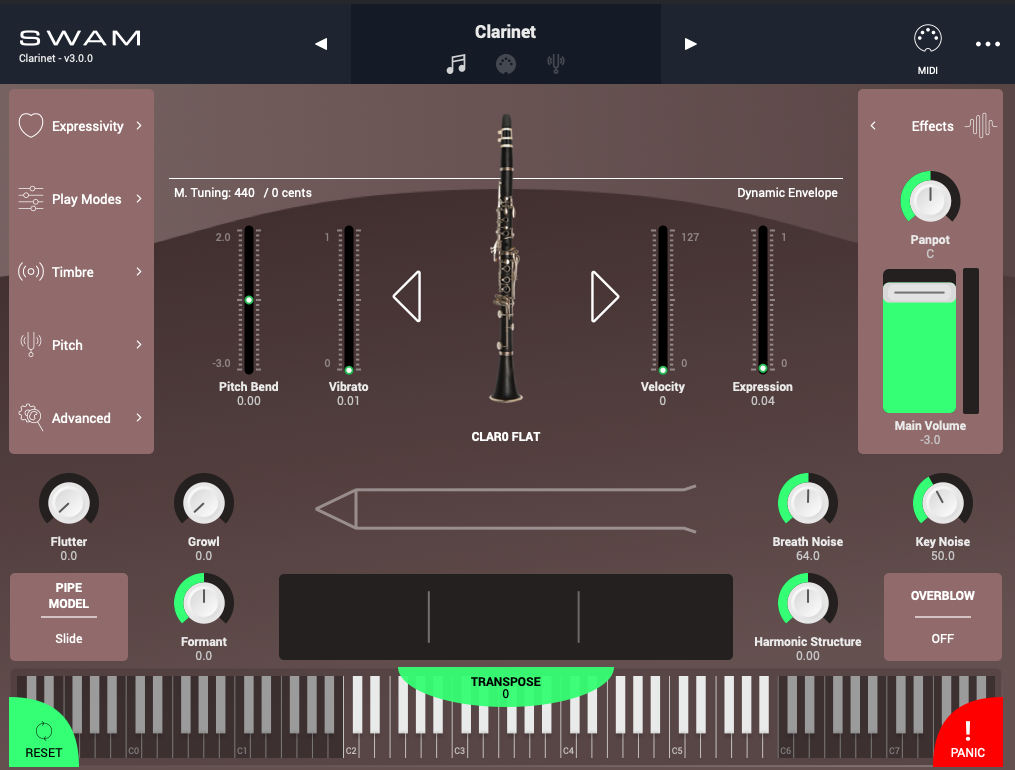Toggle the Overblow OFF switch
The width and height of the screenshot is (1015, 770).
pyautogui.click(x=942, y=617)
